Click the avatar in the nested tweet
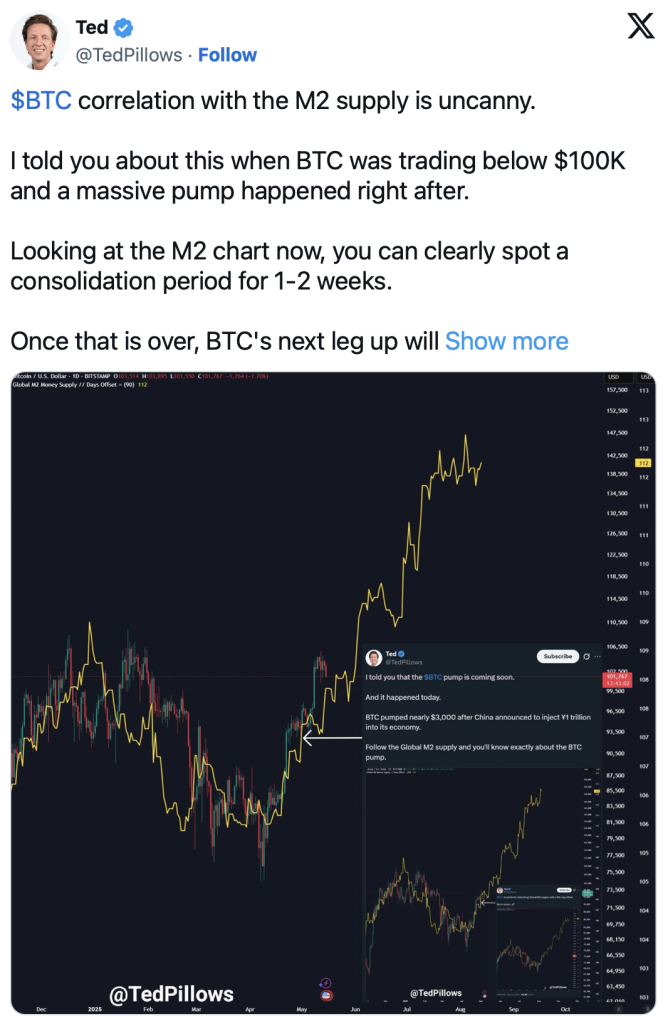 pos(374,657)
